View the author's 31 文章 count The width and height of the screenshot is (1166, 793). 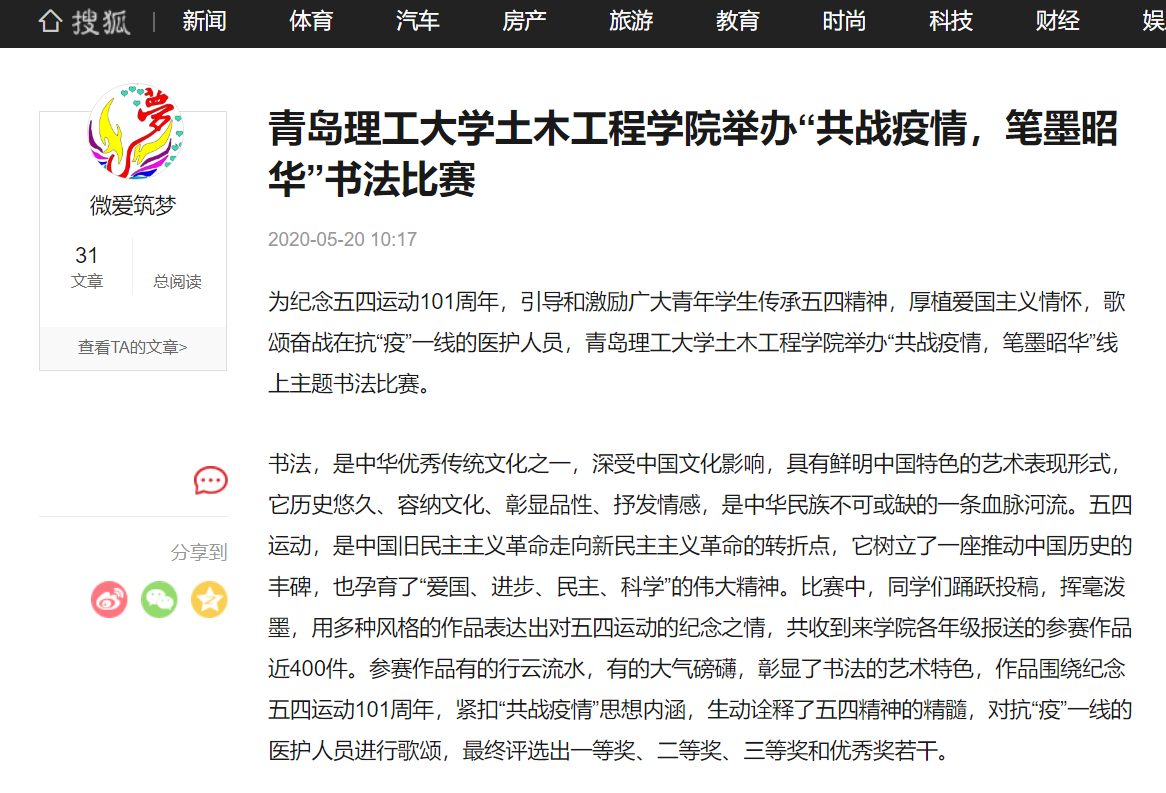point(87,267)
